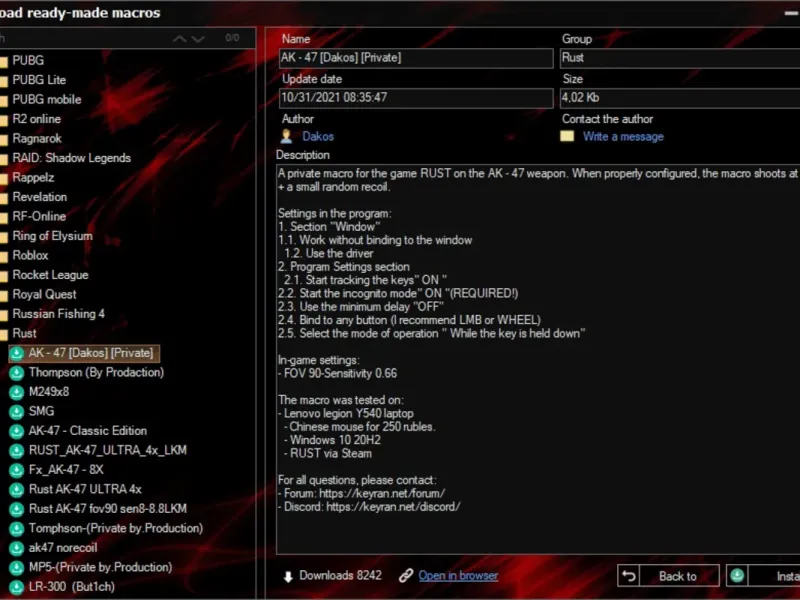800x600 pixels.
Task: Click the LR-300 (But1ch) download icon
Action: coord(16,587)
